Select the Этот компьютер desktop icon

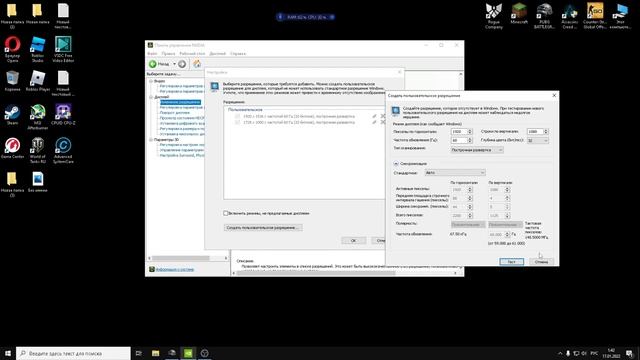tap(620, 16)
